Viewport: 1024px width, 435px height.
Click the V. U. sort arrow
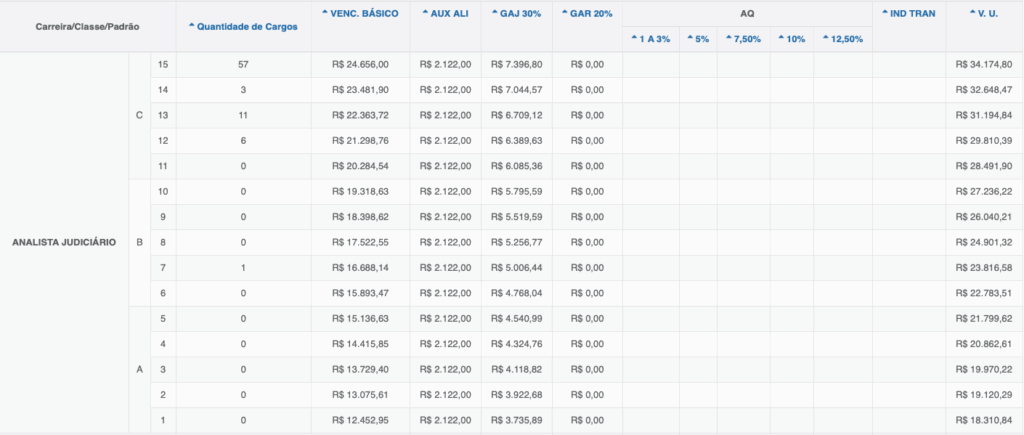(972, 12)
